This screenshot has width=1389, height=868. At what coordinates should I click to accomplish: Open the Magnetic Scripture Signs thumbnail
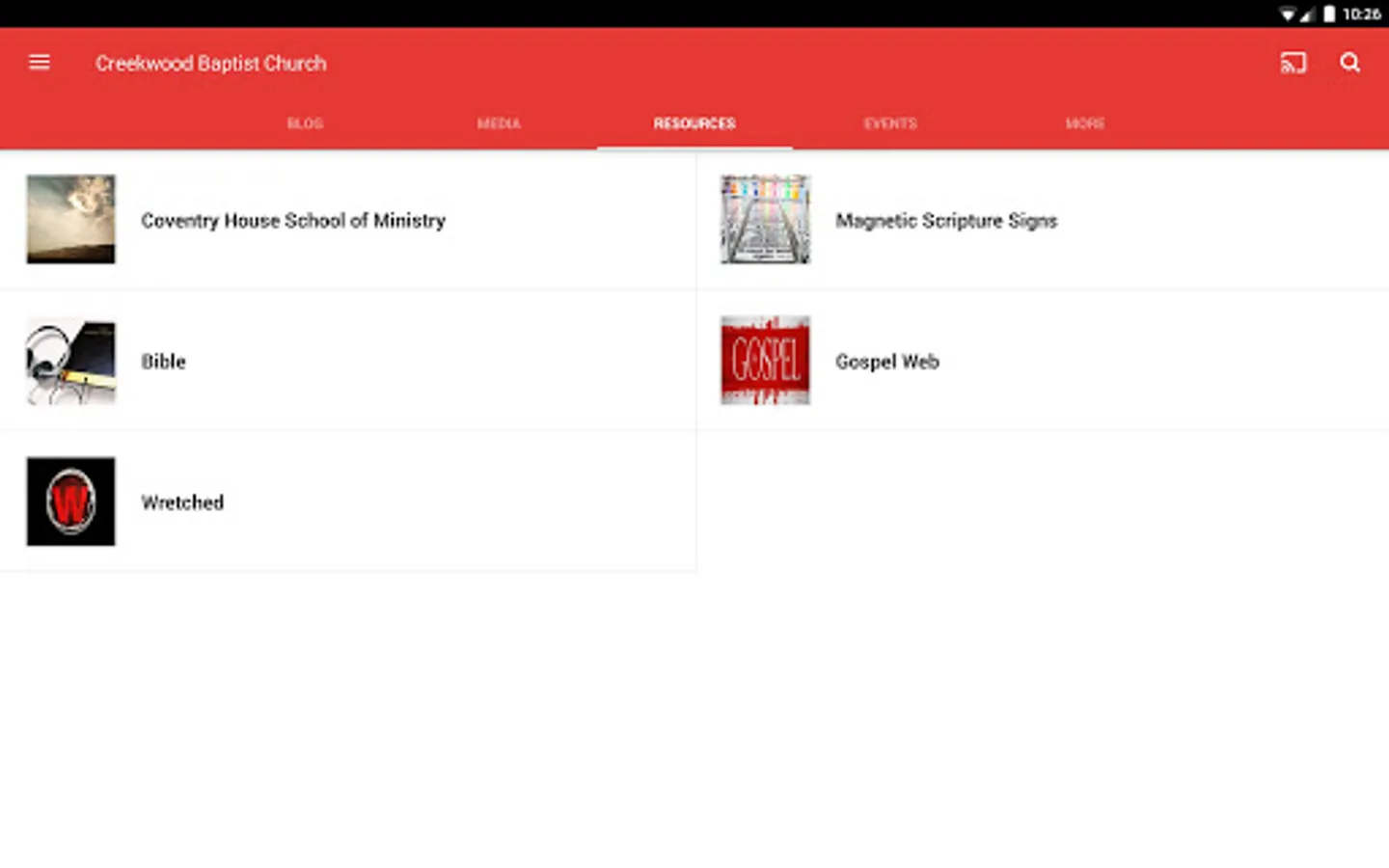coord(765,219)
